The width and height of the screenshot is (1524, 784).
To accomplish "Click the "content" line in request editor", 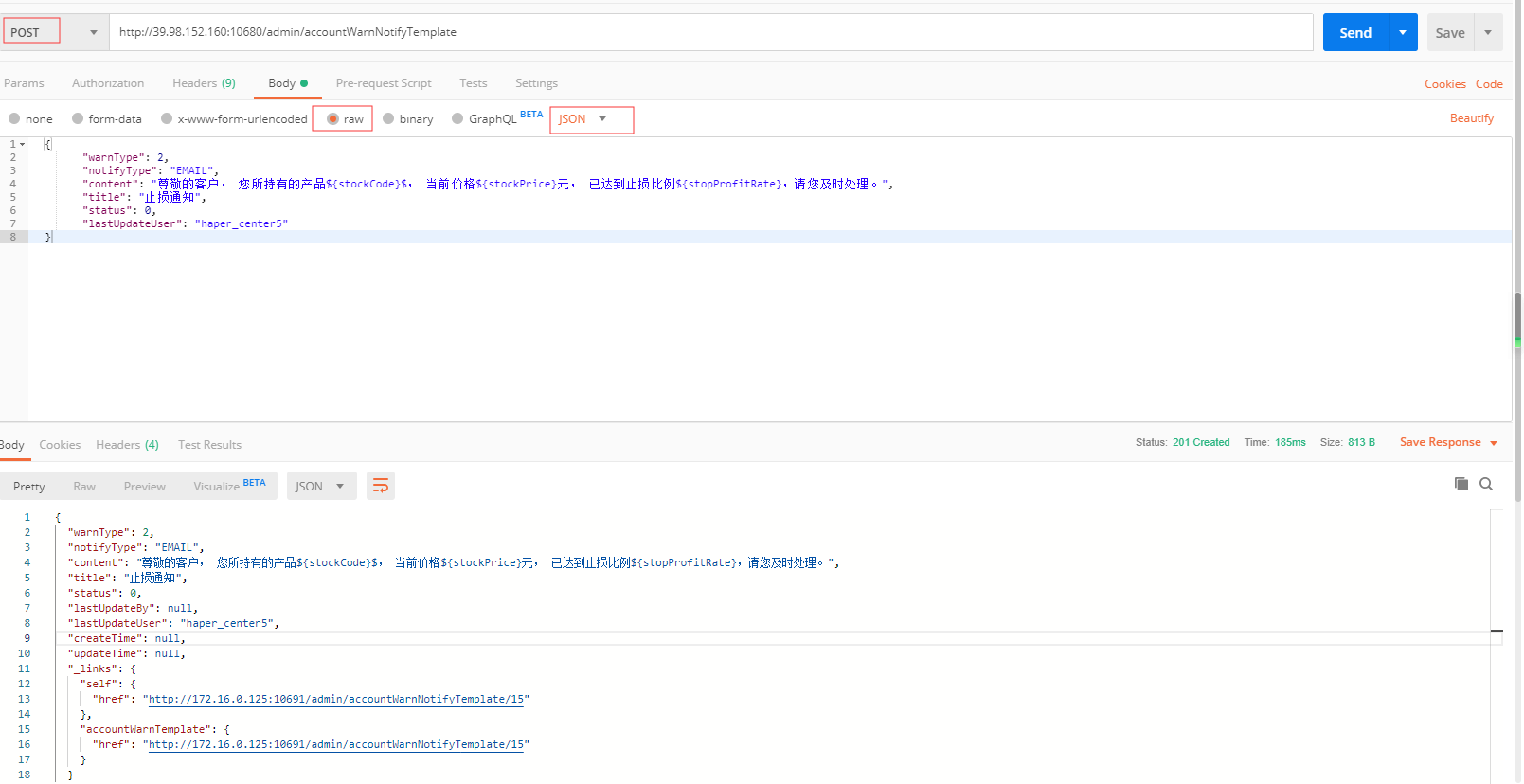I will click(488, 185).
